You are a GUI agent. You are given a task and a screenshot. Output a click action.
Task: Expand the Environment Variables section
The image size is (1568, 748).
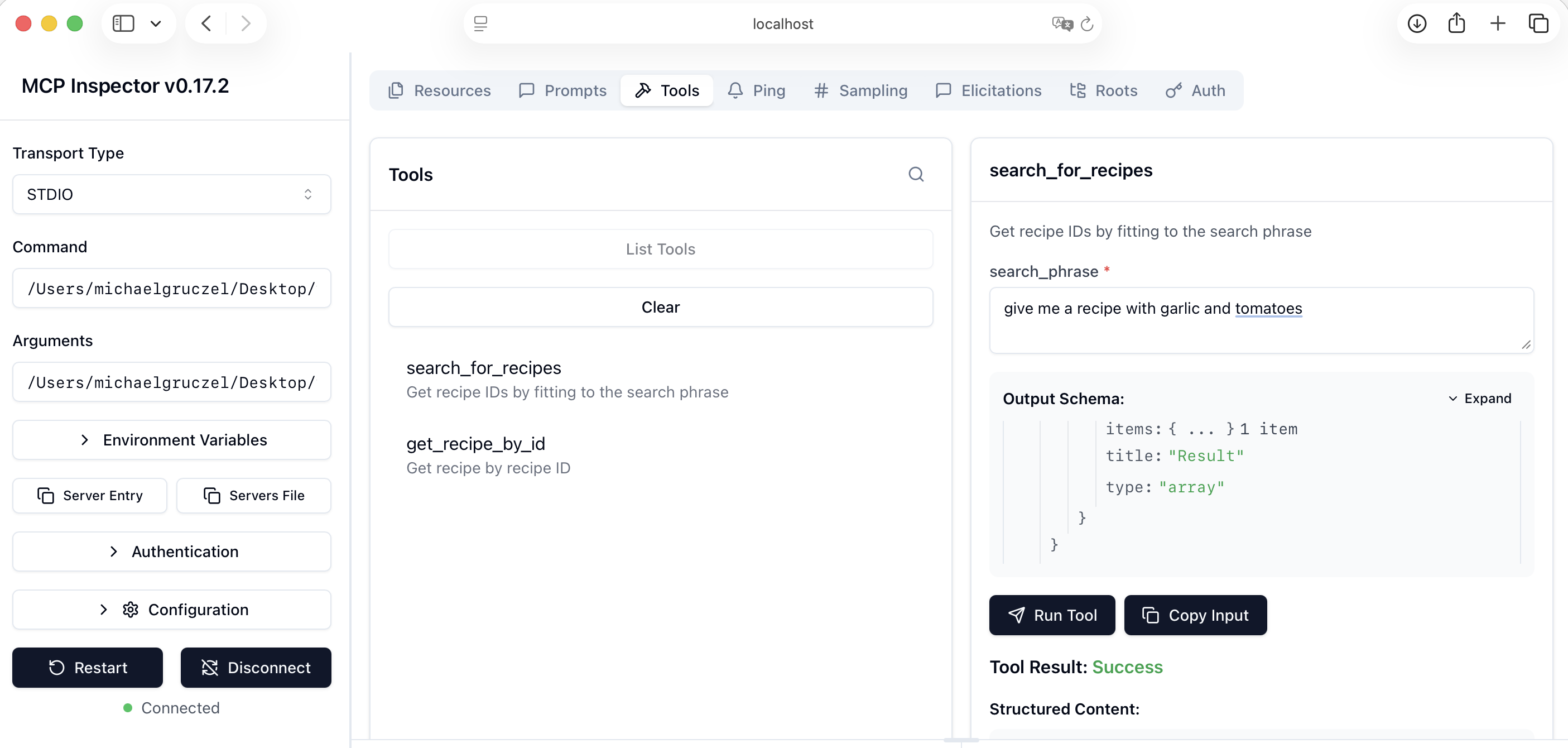click(172, 440)
